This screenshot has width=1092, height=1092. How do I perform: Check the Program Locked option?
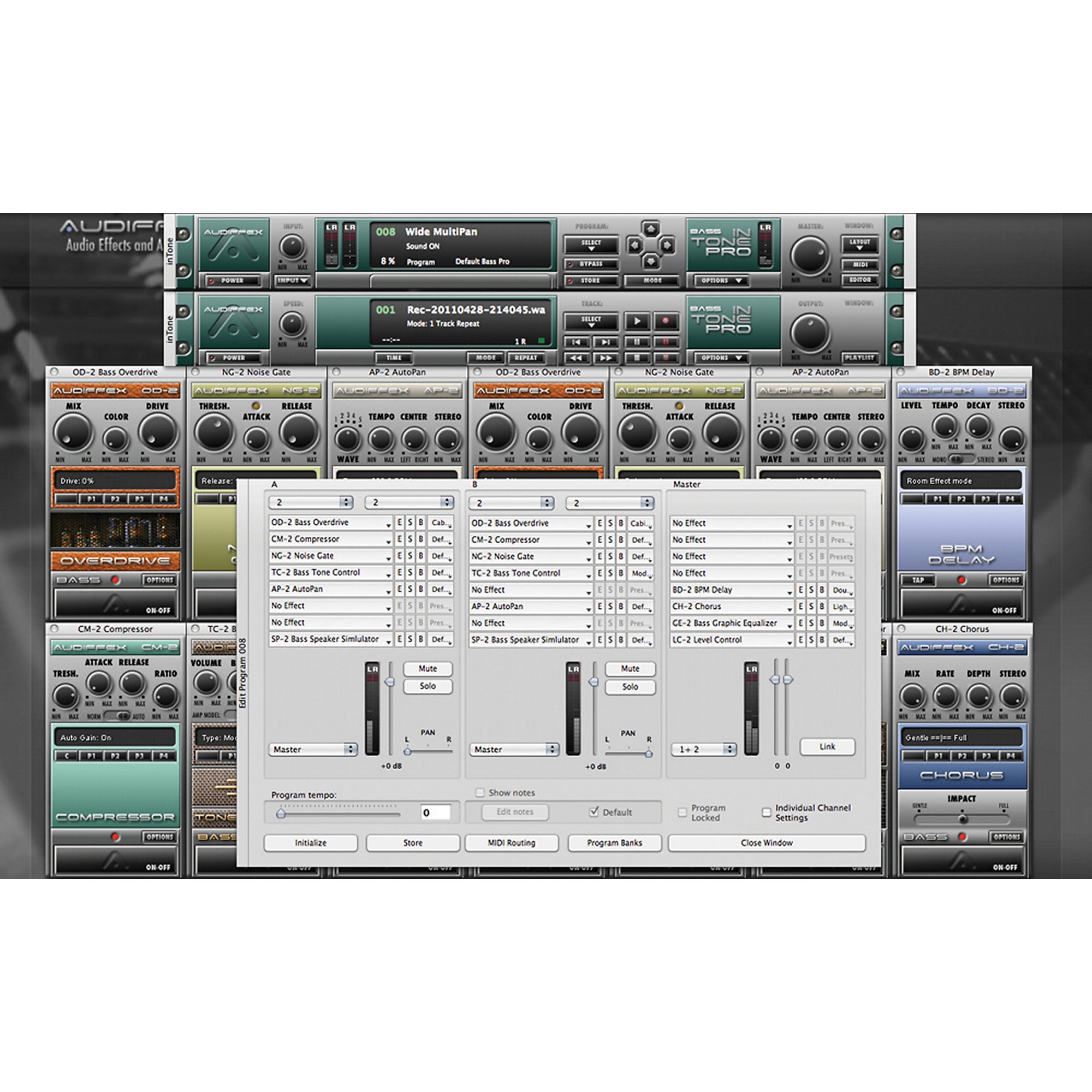tap(682, 812)
